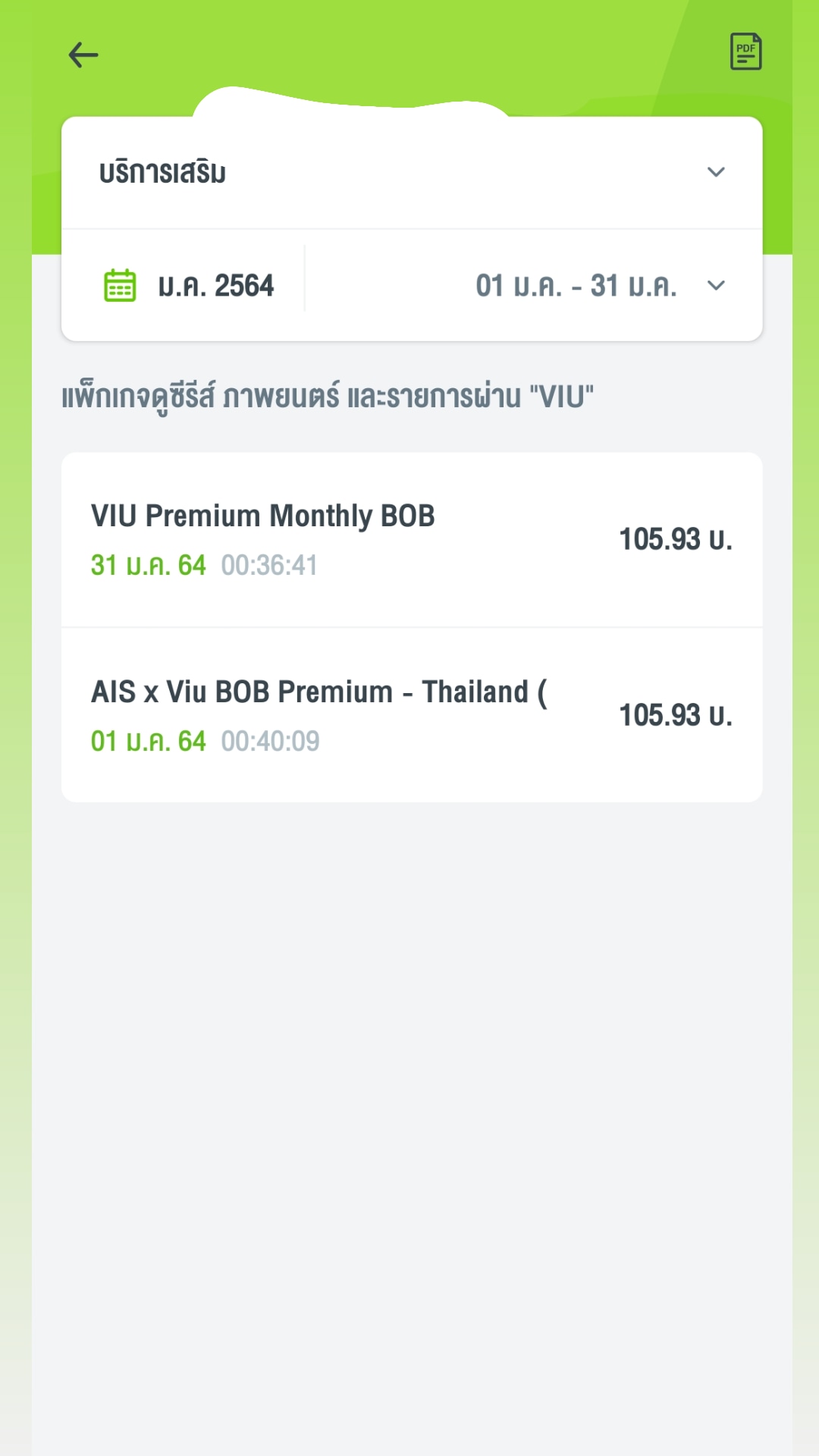Open AIS x Viu BOB Premium entry title
Screen dimensions: 819x1456
click(318, 692)
